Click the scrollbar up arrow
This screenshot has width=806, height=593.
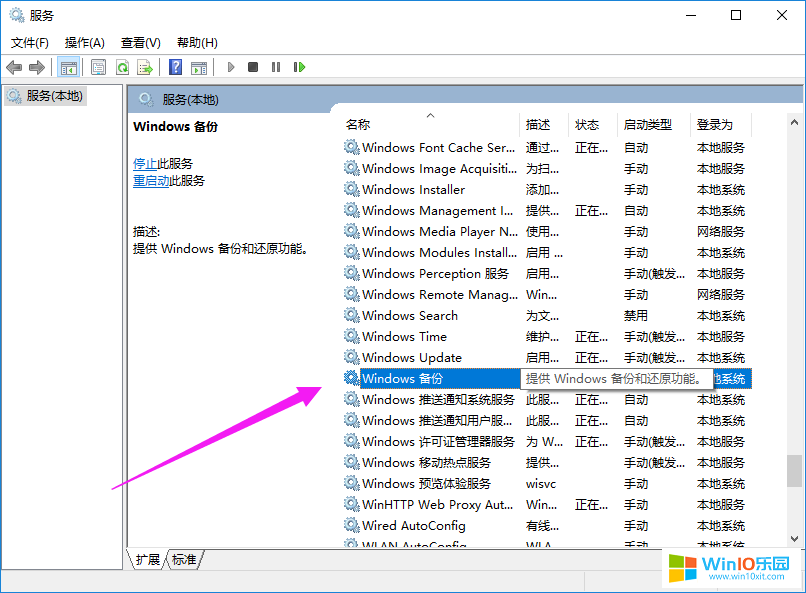point(794,122)
